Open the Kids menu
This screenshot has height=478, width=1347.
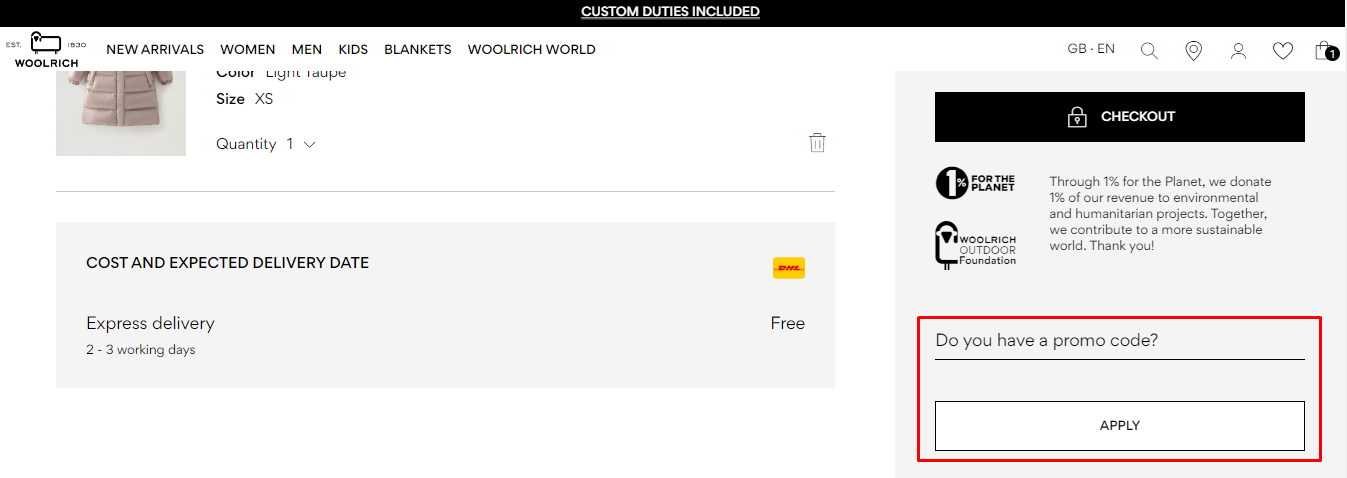[x=353, y=49]
